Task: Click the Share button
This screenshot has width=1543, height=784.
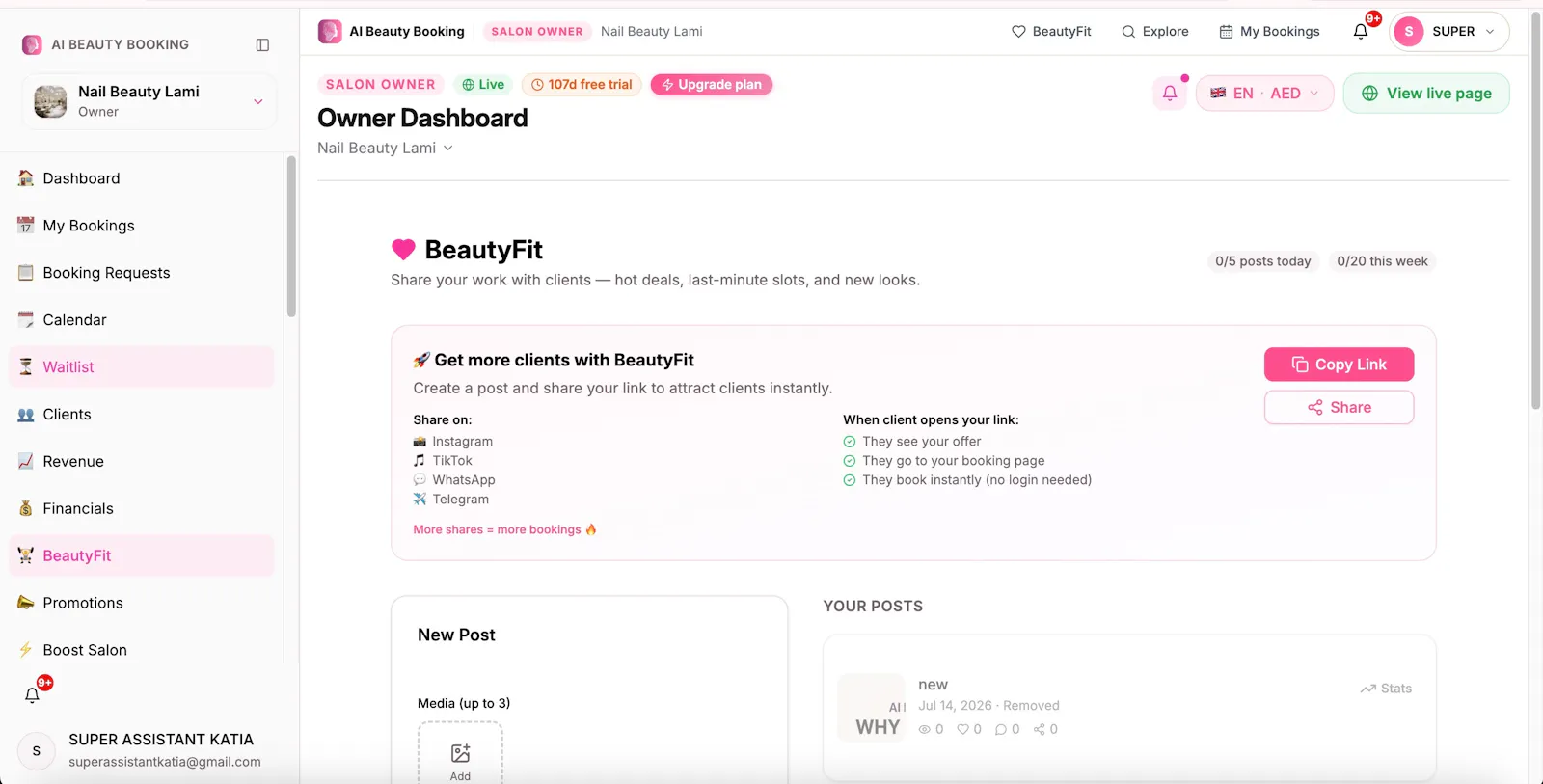Action: tap(1339, 407)
